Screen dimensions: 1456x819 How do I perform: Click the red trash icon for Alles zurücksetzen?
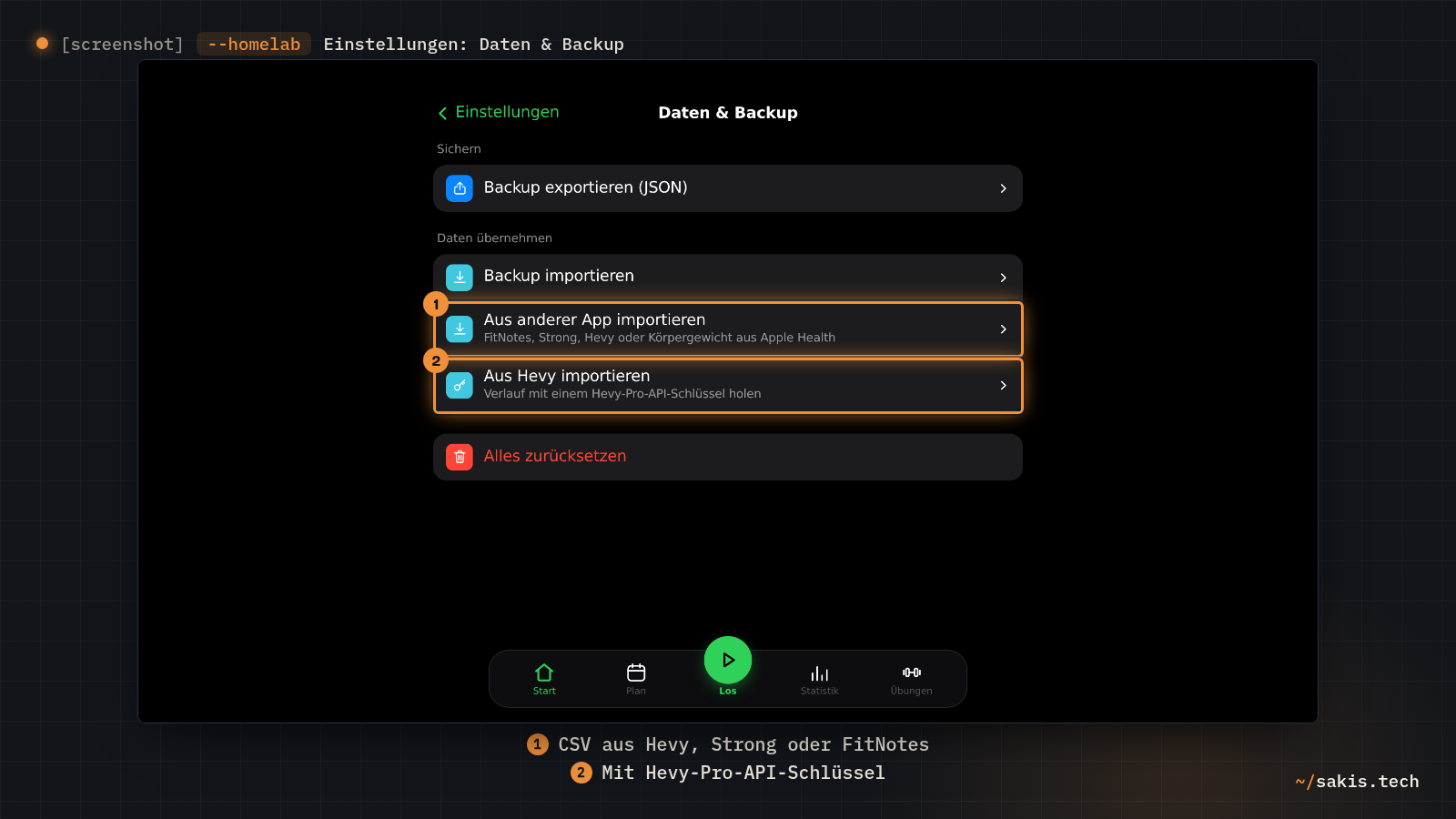(460, 457)
